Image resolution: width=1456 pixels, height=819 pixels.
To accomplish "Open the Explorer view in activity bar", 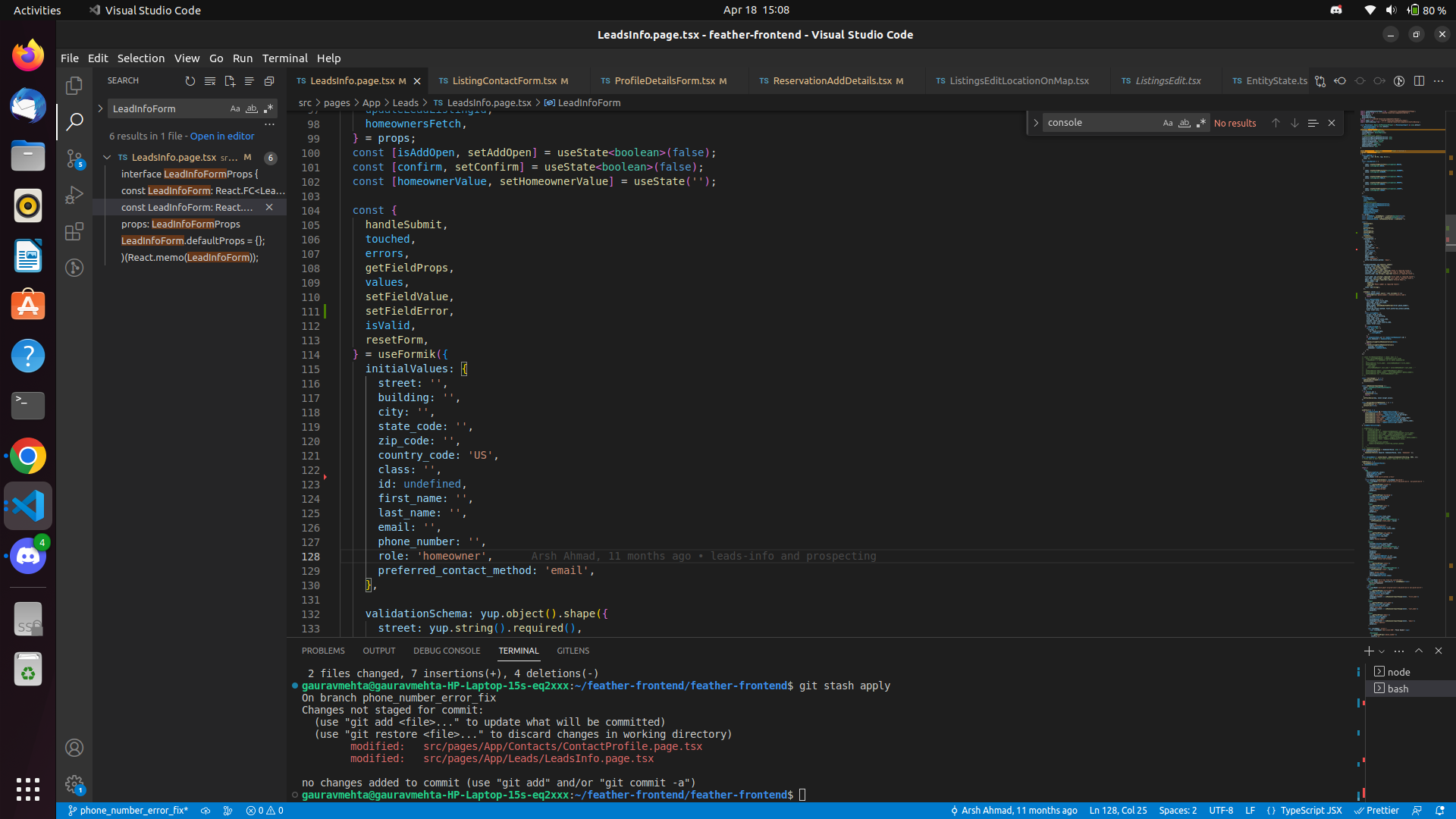I will click(x=74, y=86).
